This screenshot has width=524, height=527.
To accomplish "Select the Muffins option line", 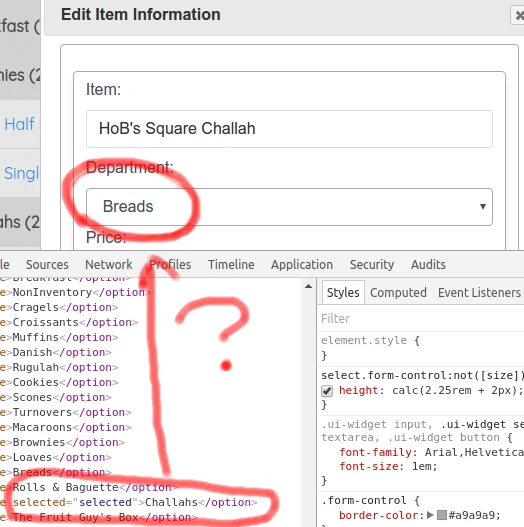I will pos(59,337).
